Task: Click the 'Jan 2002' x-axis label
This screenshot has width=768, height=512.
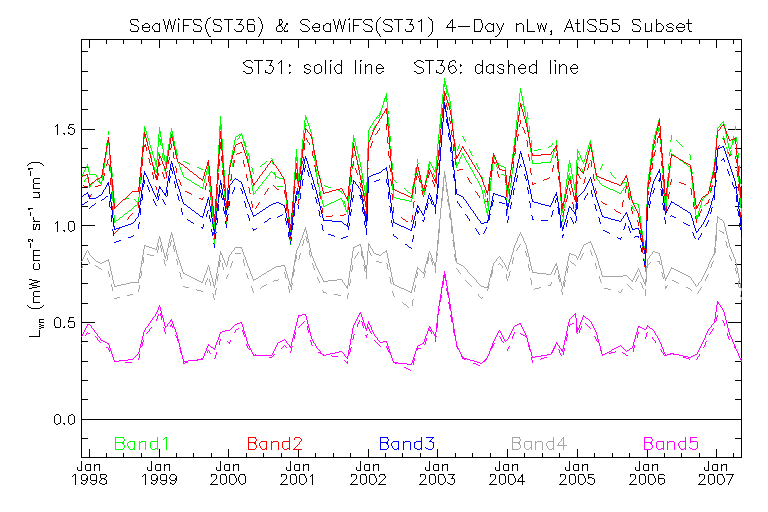Action: point(368,473)
